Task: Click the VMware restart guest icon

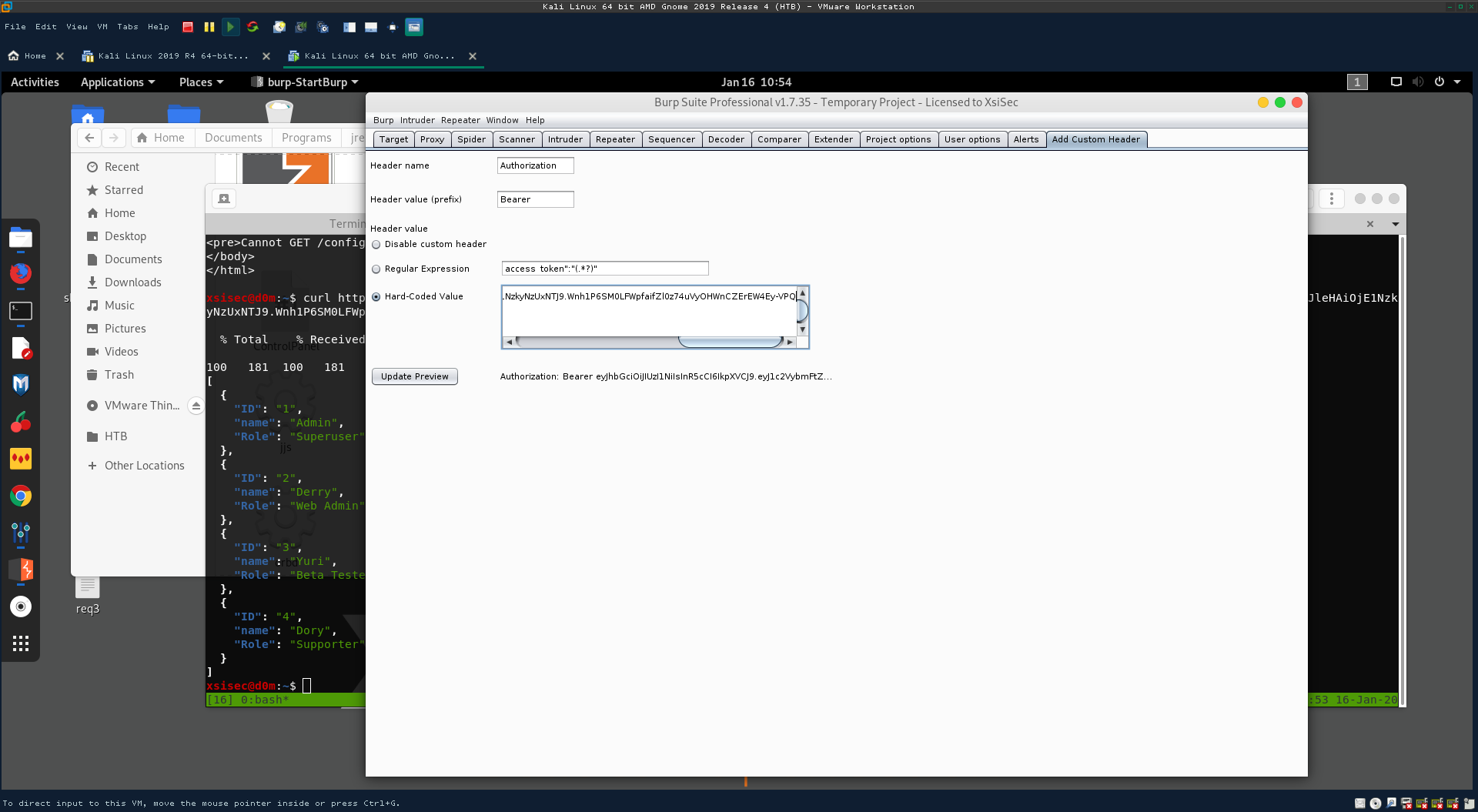Action: pyautogui.click(x=252, y=27)
